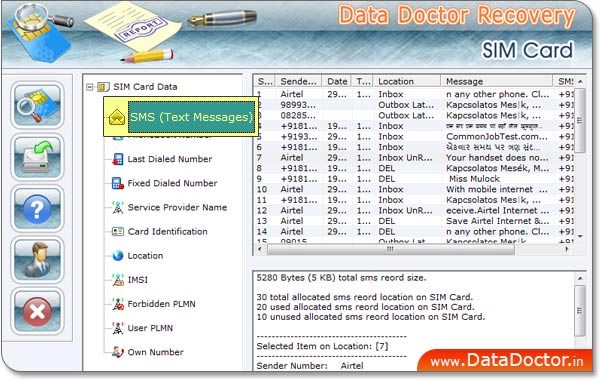This screenshot has width=600, height=380.
Task: Click sender 98993... in row 2
Action: 298,105
